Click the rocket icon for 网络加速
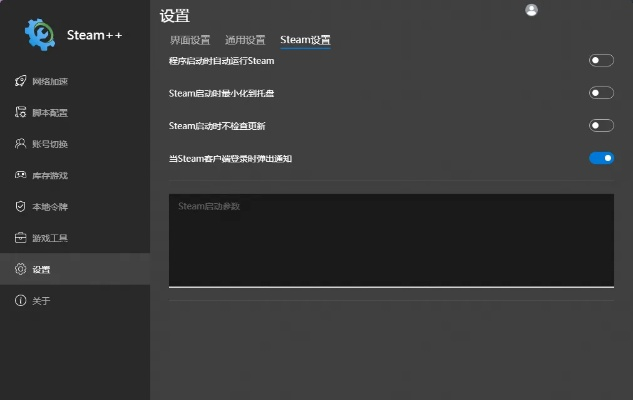The height and width of the screenshot is (400, 633). point(20,81)
